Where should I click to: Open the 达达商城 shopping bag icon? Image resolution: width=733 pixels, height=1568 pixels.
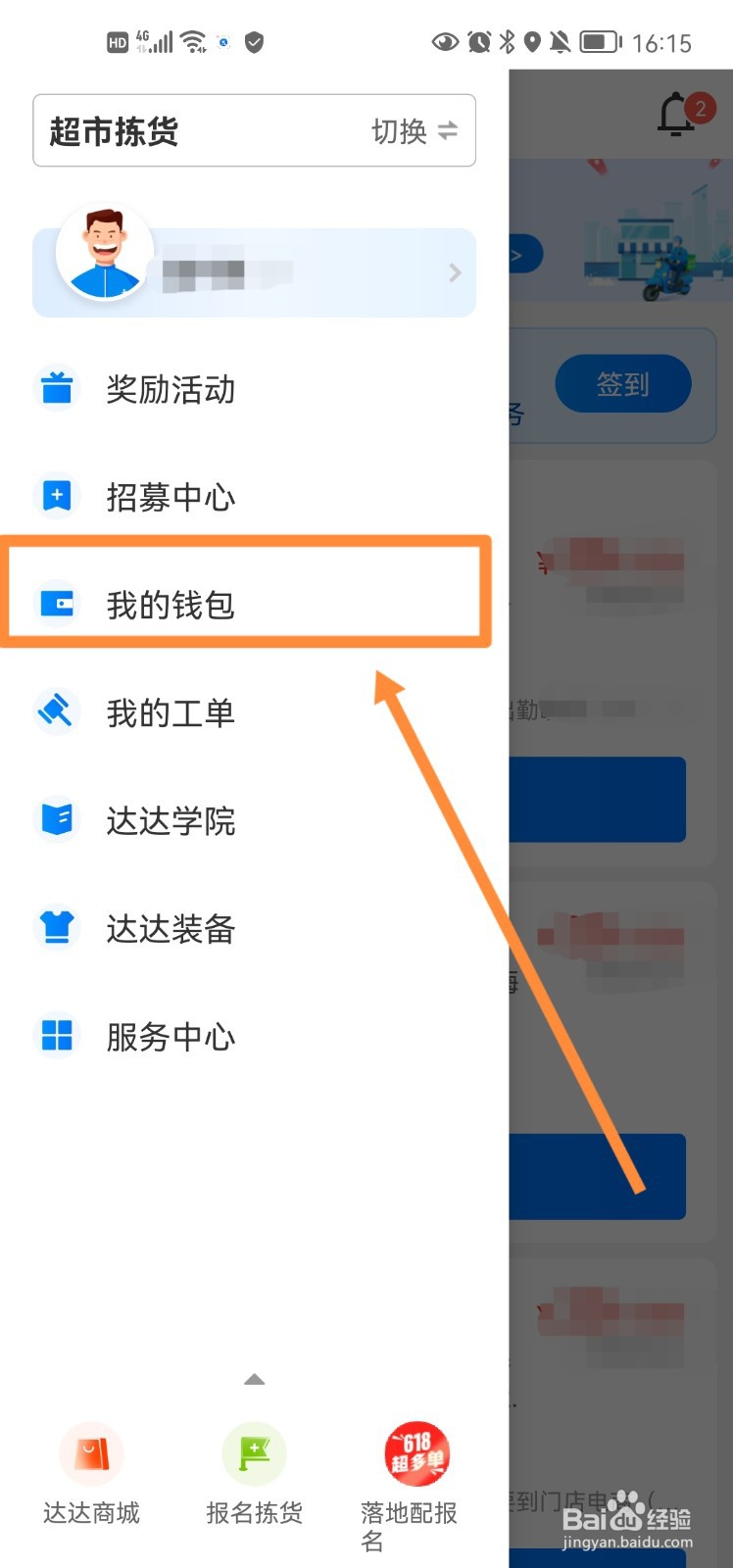[x=91, y=1454]
